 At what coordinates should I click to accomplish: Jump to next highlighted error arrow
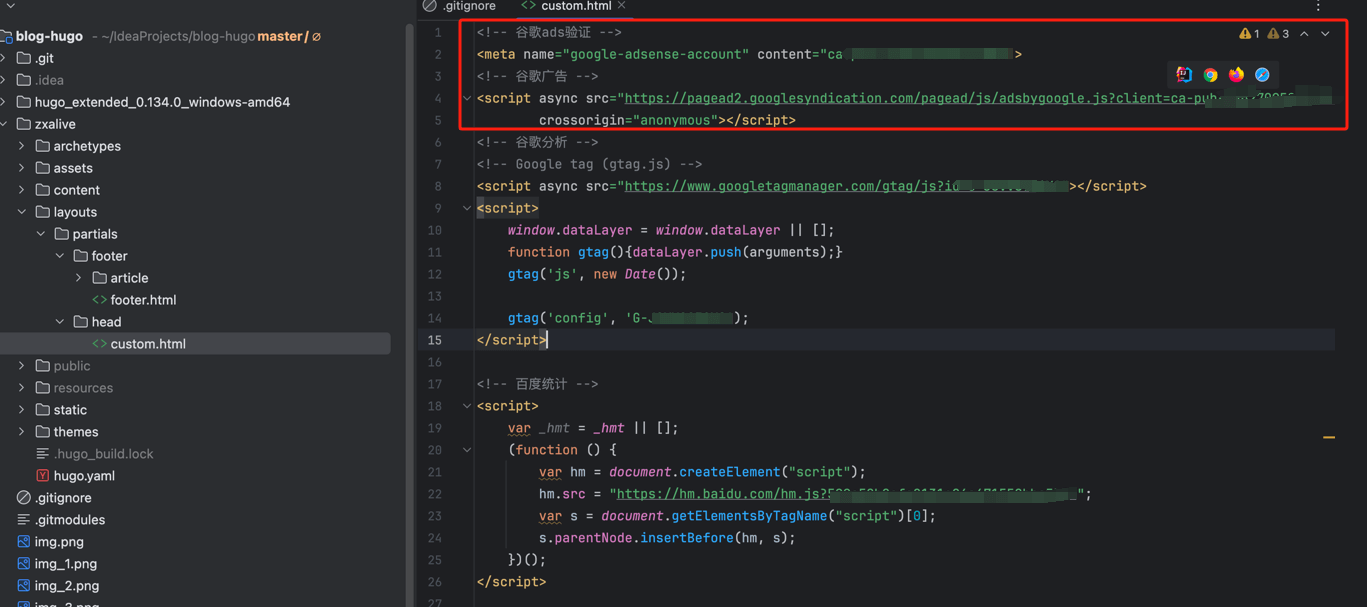(1326, 34)
